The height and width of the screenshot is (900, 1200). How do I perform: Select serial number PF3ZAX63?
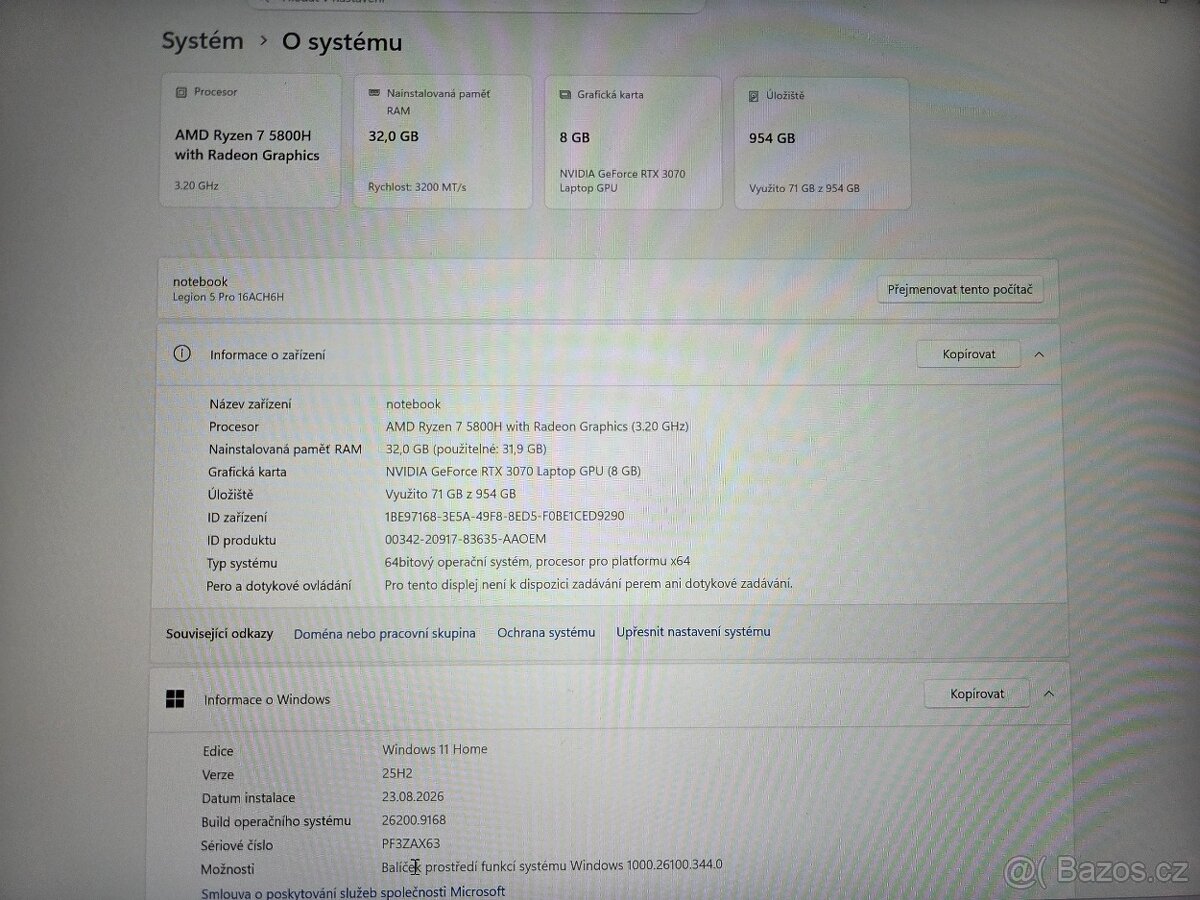[x=411, y=844]
